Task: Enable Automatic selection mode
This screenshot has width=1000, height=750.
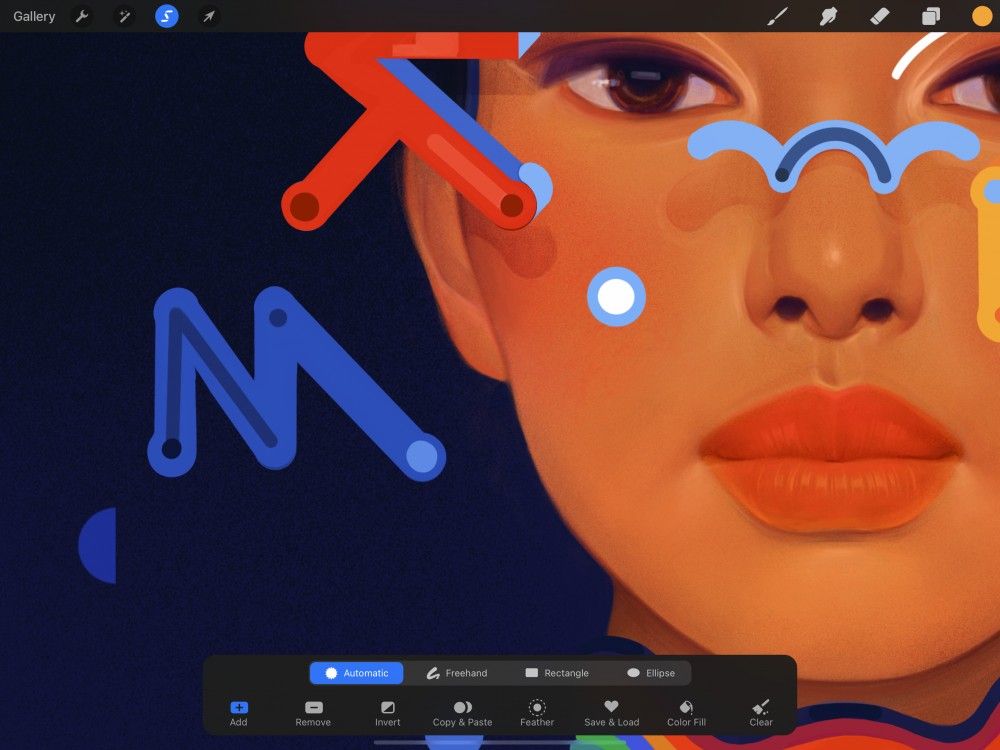Action: [356, 672]
